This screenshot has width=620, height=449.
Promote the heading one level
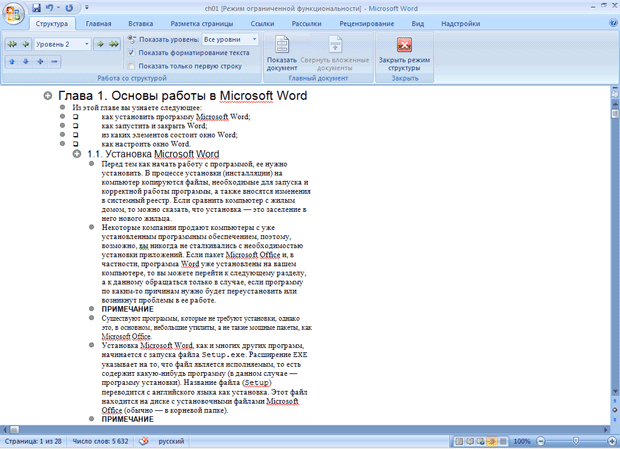pyautogui.click(x=26, y=44)
